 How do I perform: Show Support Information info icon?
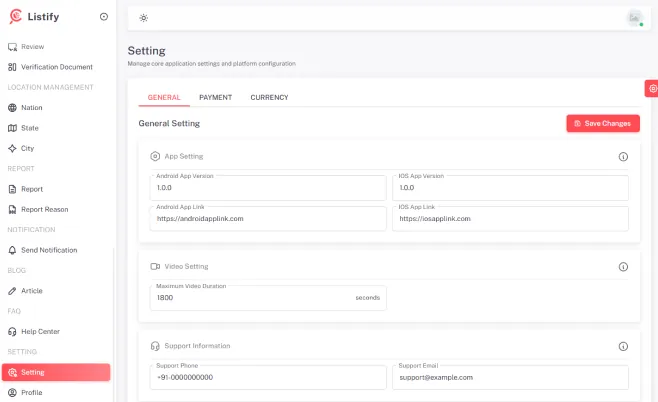tap(623, 346)
